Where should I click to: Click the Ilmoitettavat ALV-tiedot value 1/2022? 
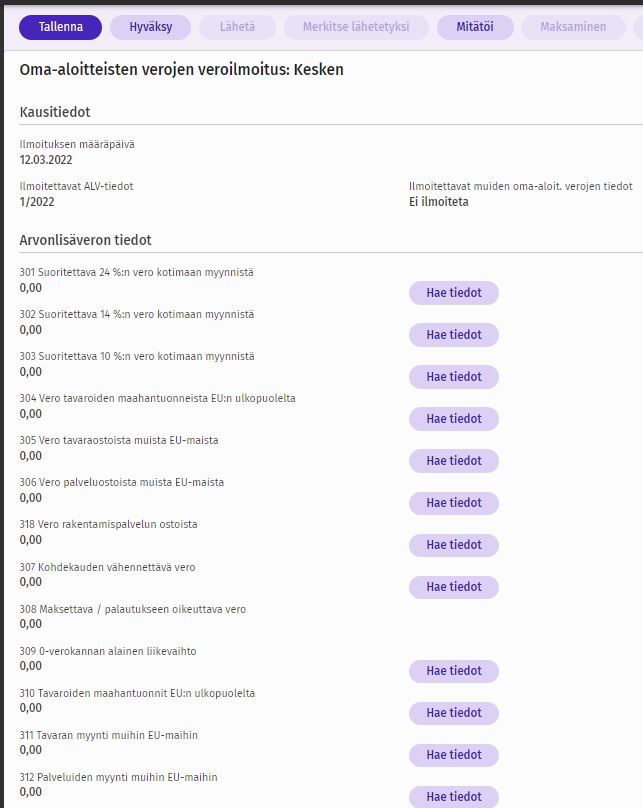[37, 201]
